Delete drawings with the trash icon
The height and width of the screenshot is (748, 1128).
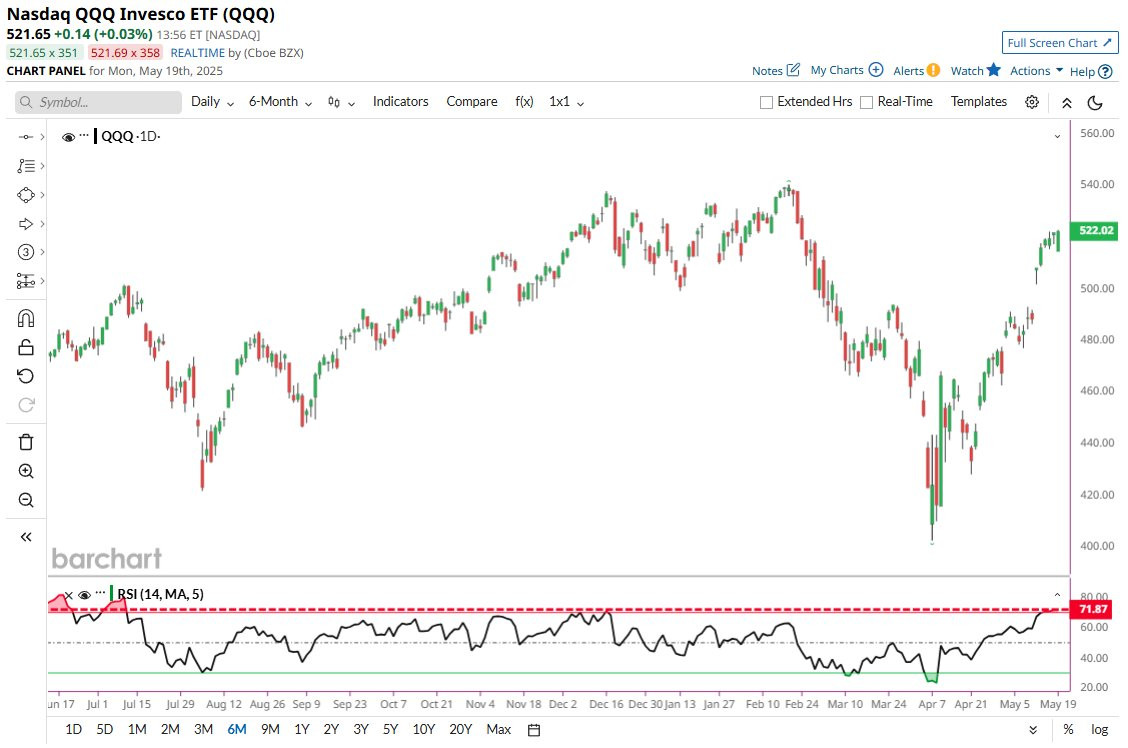coord(26,442)
